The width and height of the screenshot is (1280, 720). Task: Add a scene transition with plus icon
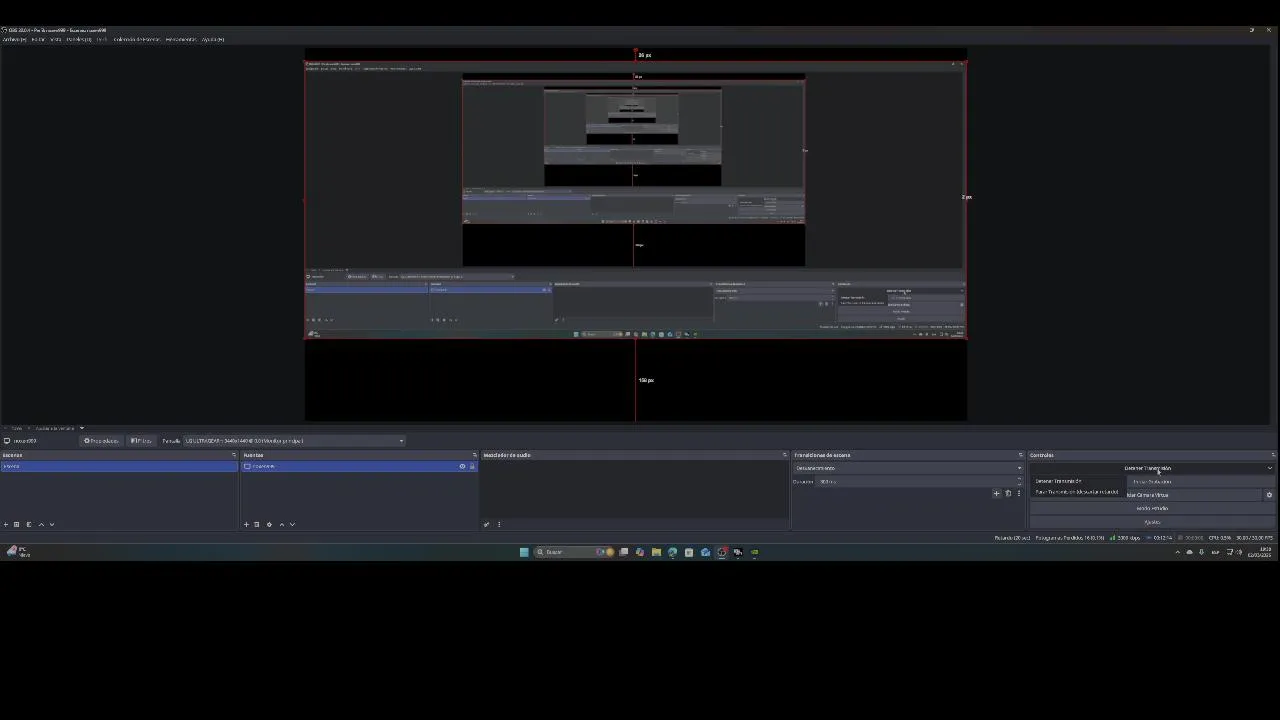coord(996,493)
